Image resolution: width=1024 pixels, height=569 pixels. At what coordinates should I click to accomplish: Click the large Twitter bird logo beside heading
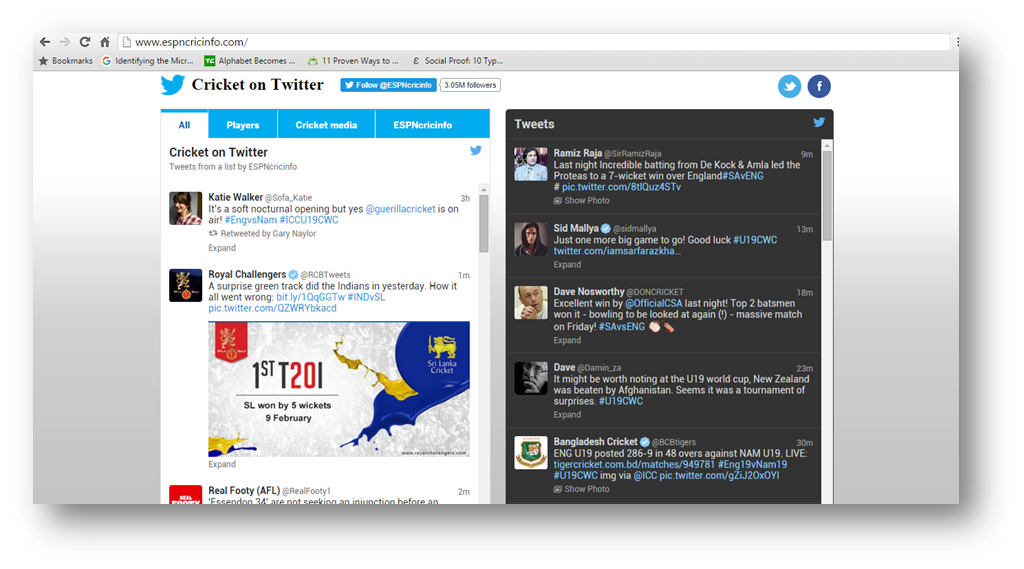point(173,85)
